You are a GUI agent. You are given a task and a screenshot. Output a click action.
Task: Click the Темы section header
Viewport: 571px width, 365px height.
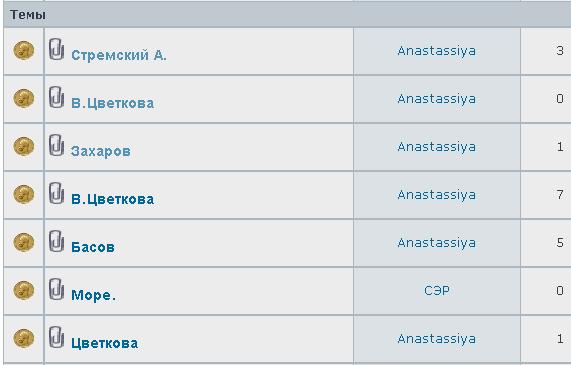coord(28,15)
